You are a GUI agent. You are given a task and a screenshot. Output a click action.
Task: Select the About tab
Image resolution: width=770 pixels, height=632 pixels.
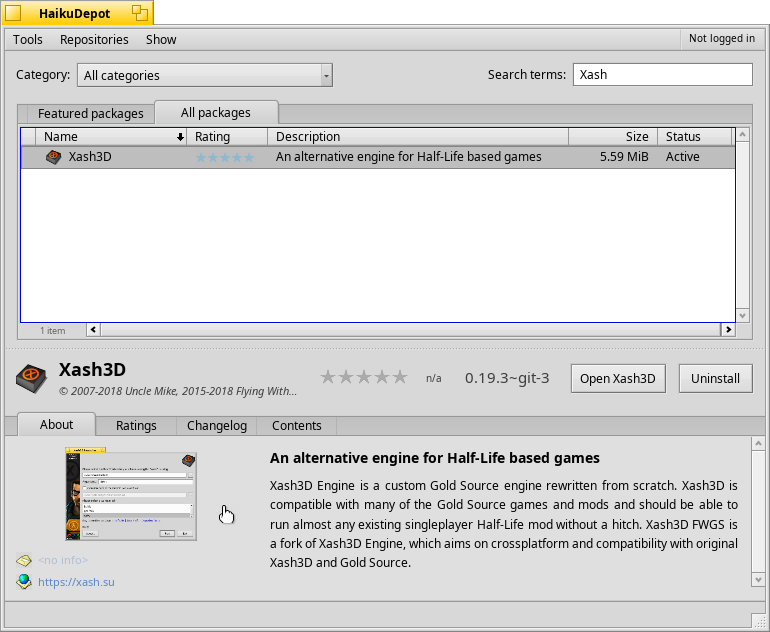56,424
